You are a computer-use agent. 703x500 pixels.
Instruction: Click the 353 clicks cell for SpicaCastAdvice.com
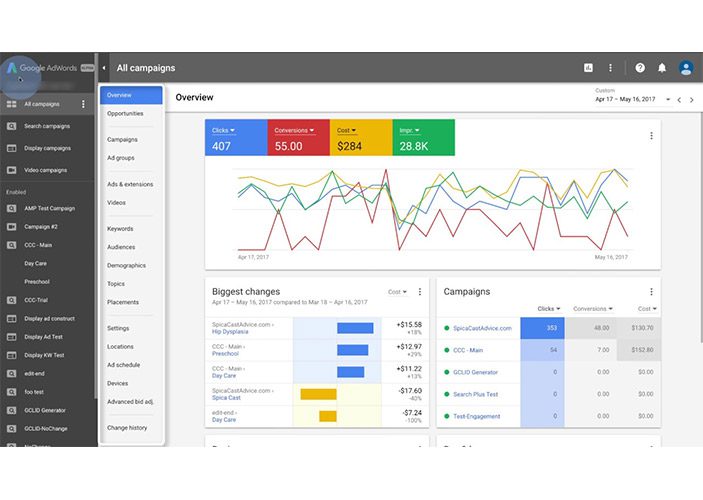(x=542, y=328)
